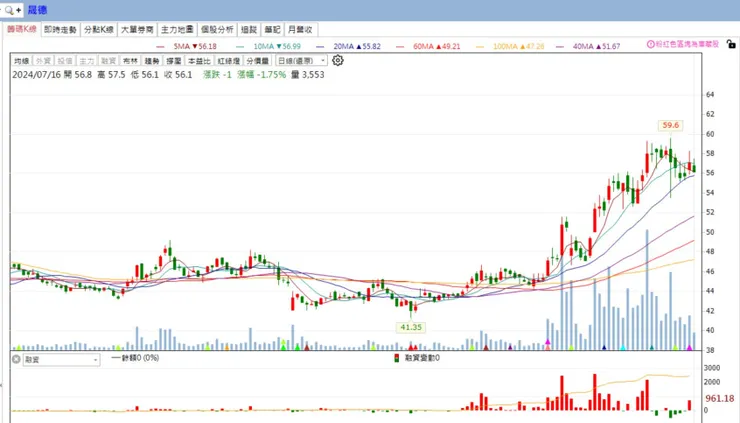740x423 pixels.
Task: Click the 20MA blue legend line
Action: (x=320, y=46)
